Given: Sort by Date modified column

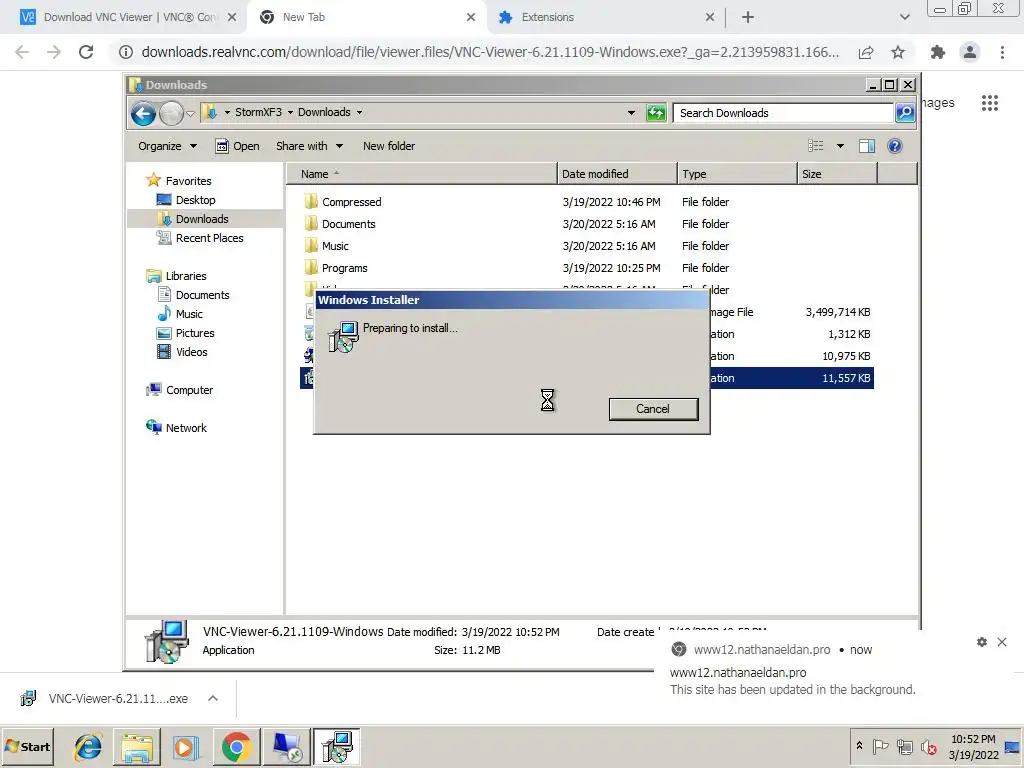Looking at the screenshot, I should click(x=617, y=174).
